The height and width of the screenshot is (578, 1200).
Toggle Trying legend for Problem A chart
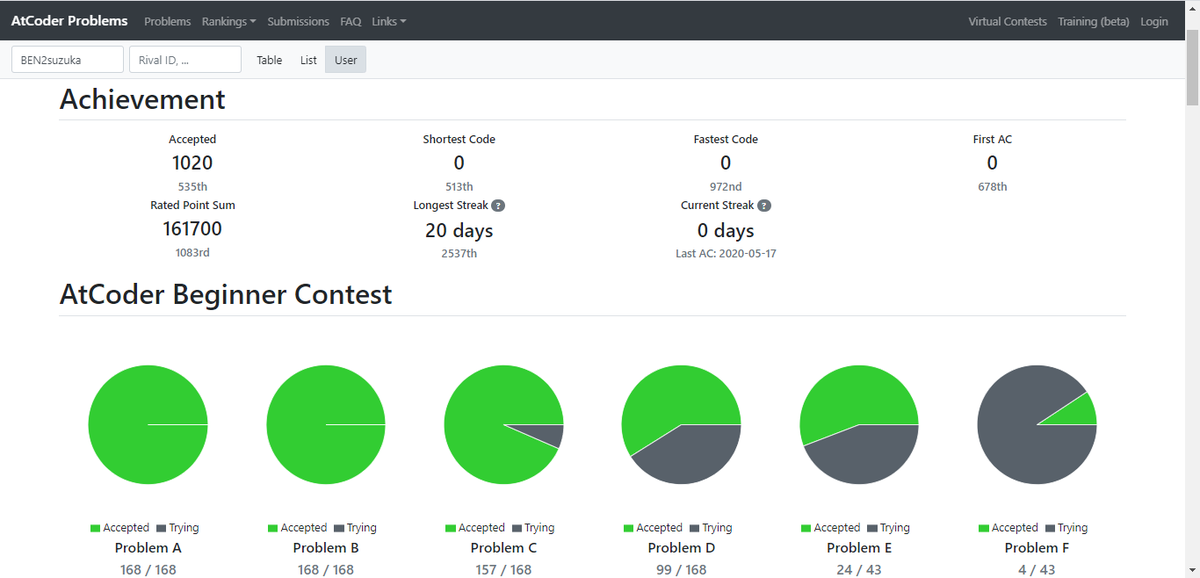177,528
